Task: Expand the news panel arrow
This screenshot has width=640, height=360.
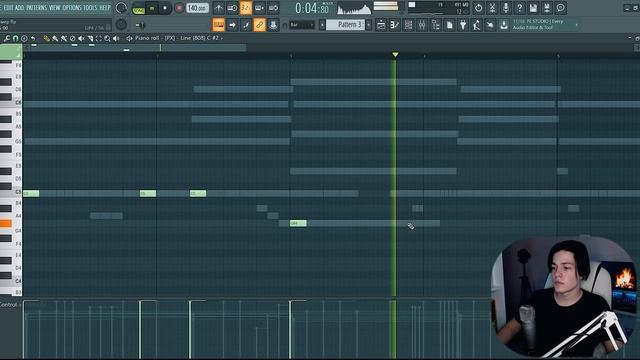Action: pyautogui.click(x=577, y=25)
